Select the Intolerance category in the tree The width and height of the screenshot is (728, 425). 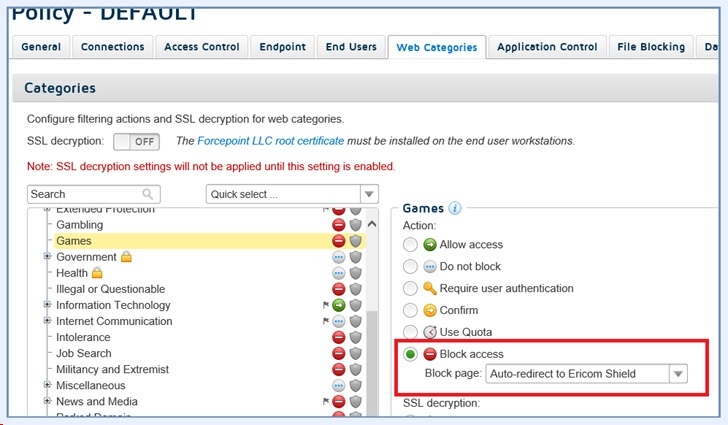[84, 337]
